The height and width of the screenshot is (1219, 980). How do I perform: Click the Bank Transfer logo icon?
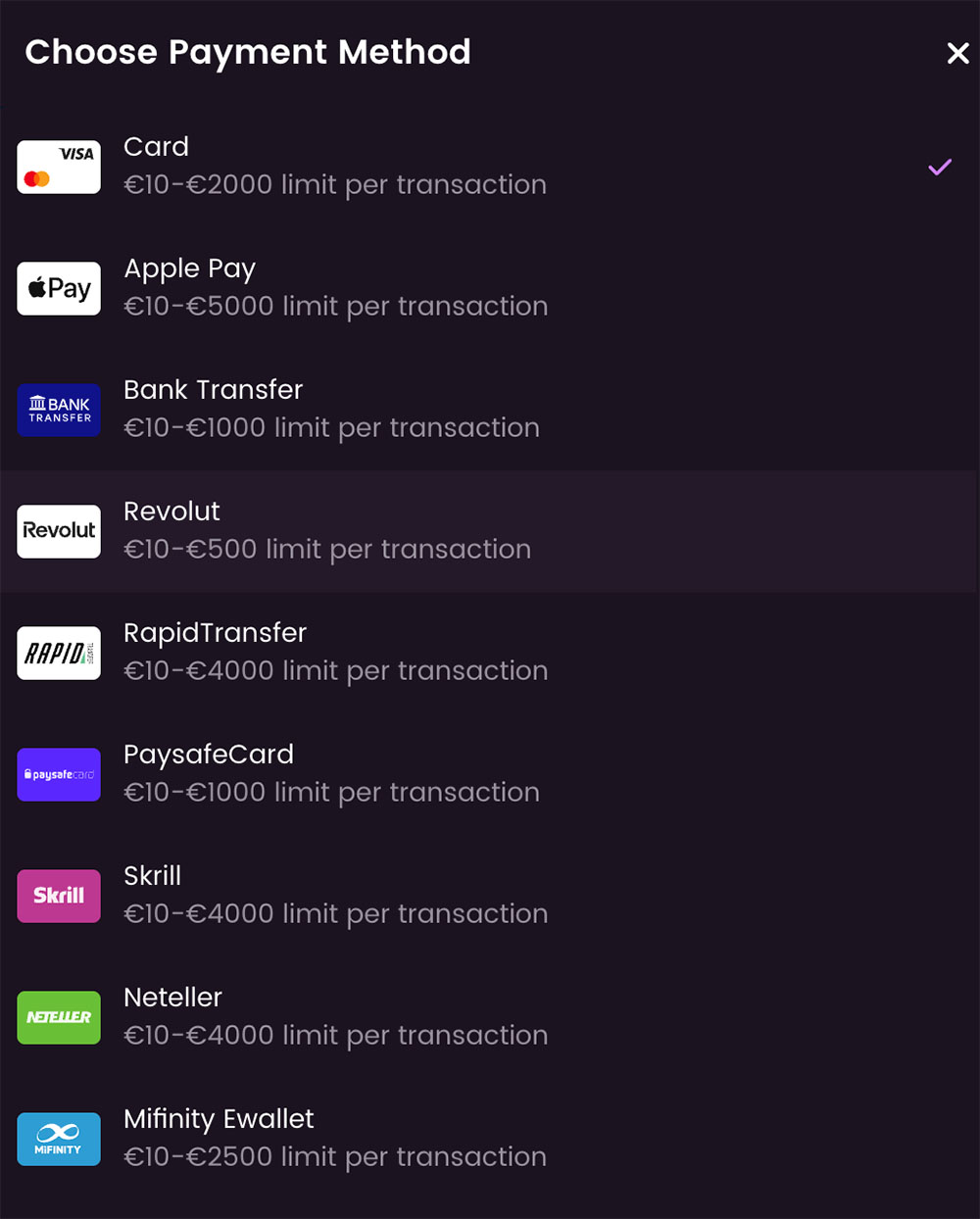click(x=59, y=410)
